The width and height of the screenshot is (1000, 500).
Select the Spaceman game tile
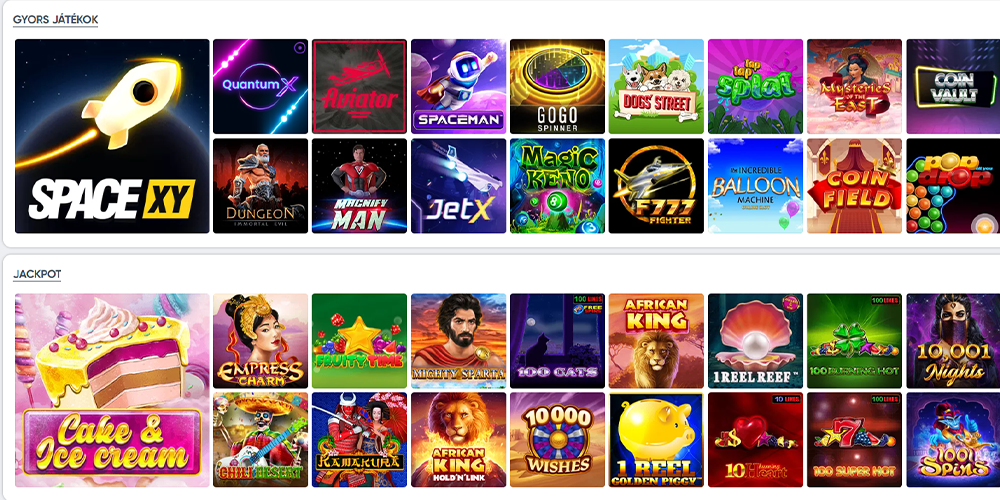pyautogui.click(x=459, y=86)
